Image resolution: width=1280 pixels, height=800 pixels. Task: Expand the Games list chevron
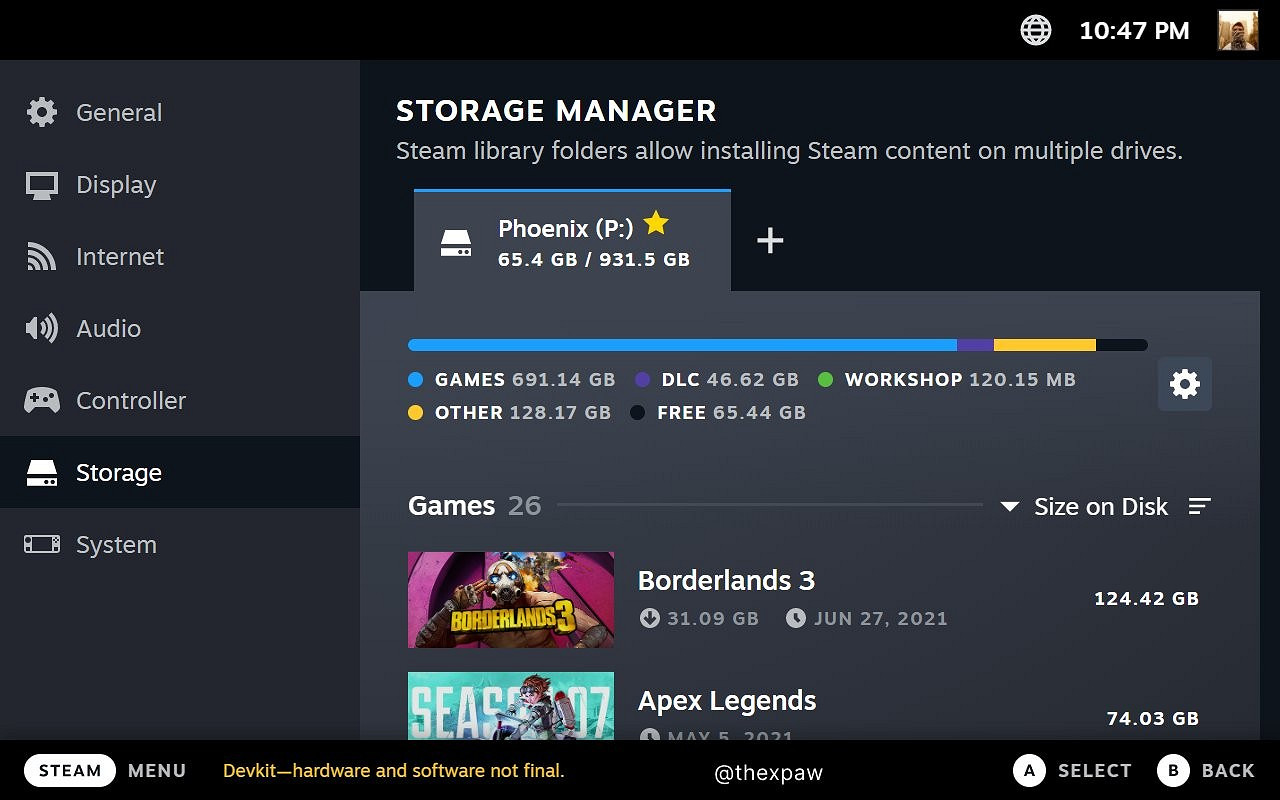[x=1010, y=506]
